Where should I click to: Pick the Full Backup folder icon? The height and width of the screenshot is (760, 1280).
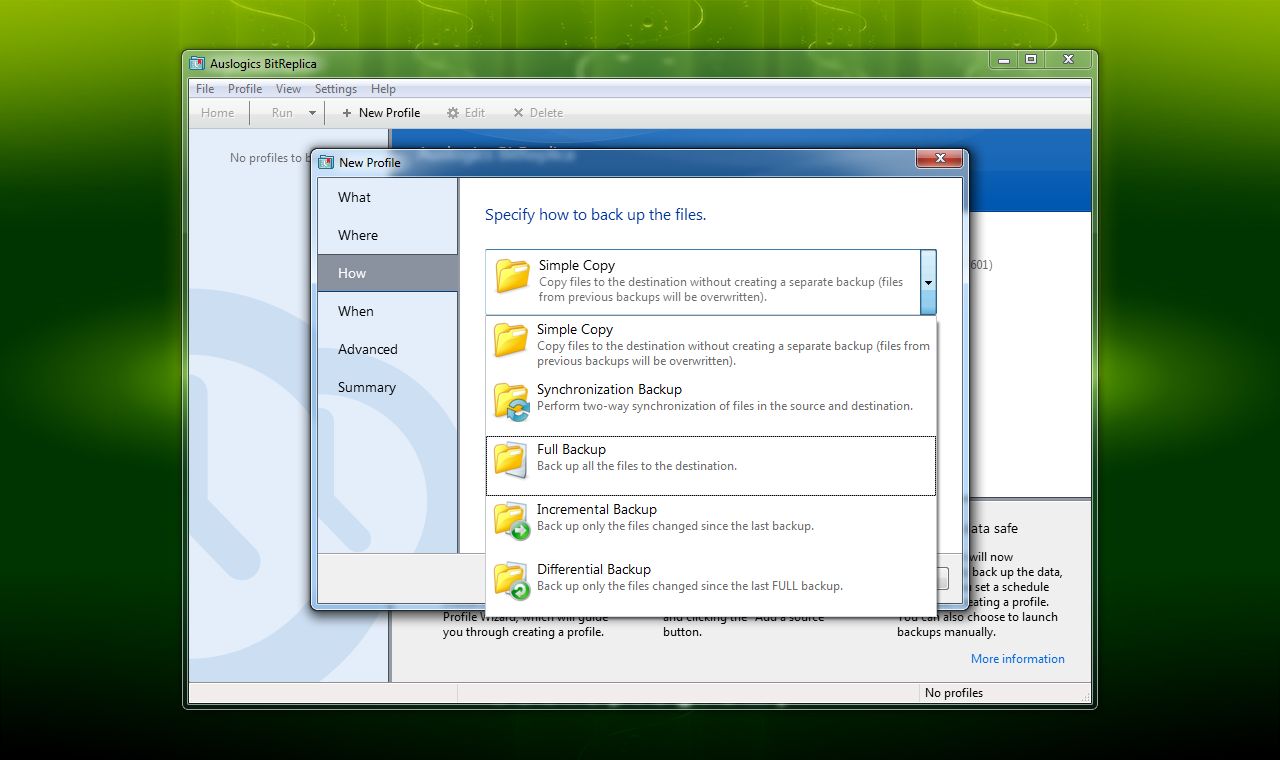pyautogui.click(x=511, y=460)
